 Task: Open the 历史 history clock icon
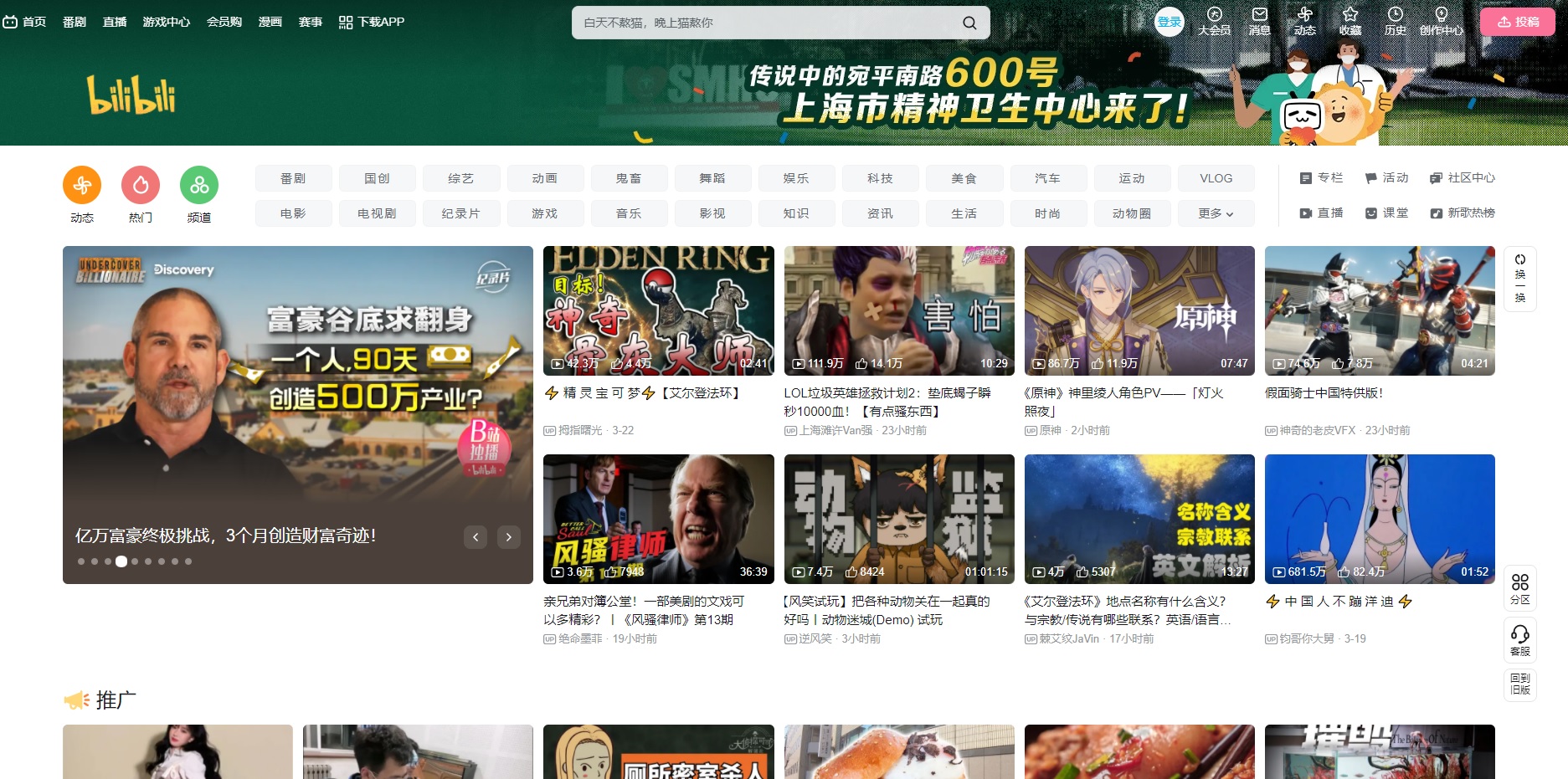pyautogui.click(x=1395, y=21)
